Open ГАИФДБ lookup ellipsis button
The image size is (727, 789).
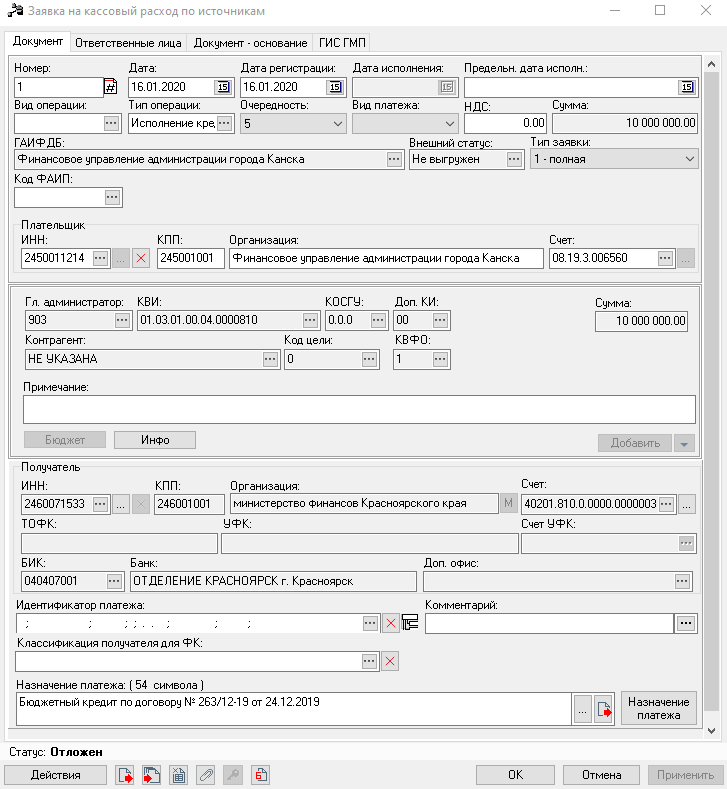[394, 160]
